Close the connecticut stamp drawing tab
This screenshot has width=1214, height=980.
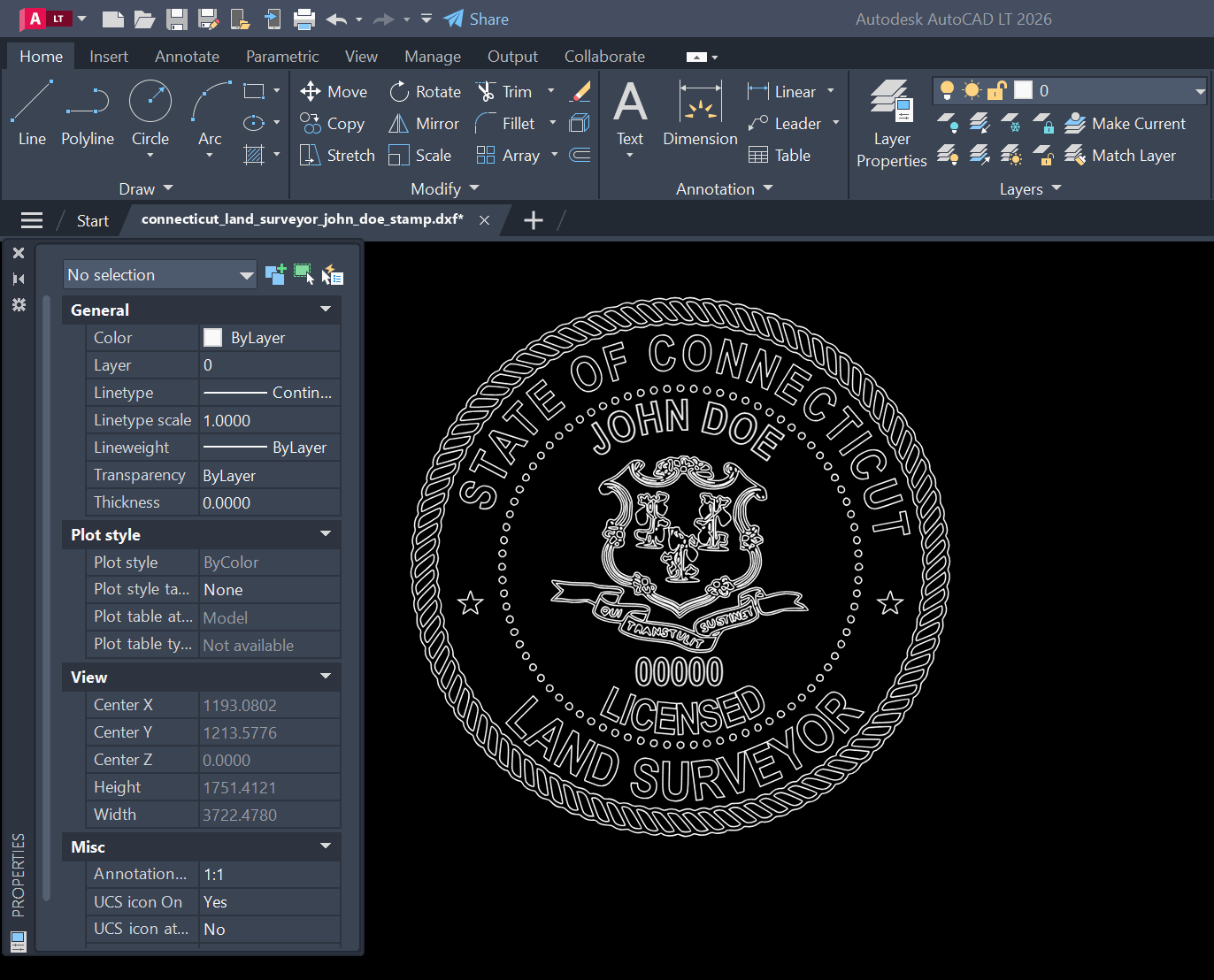484,220
